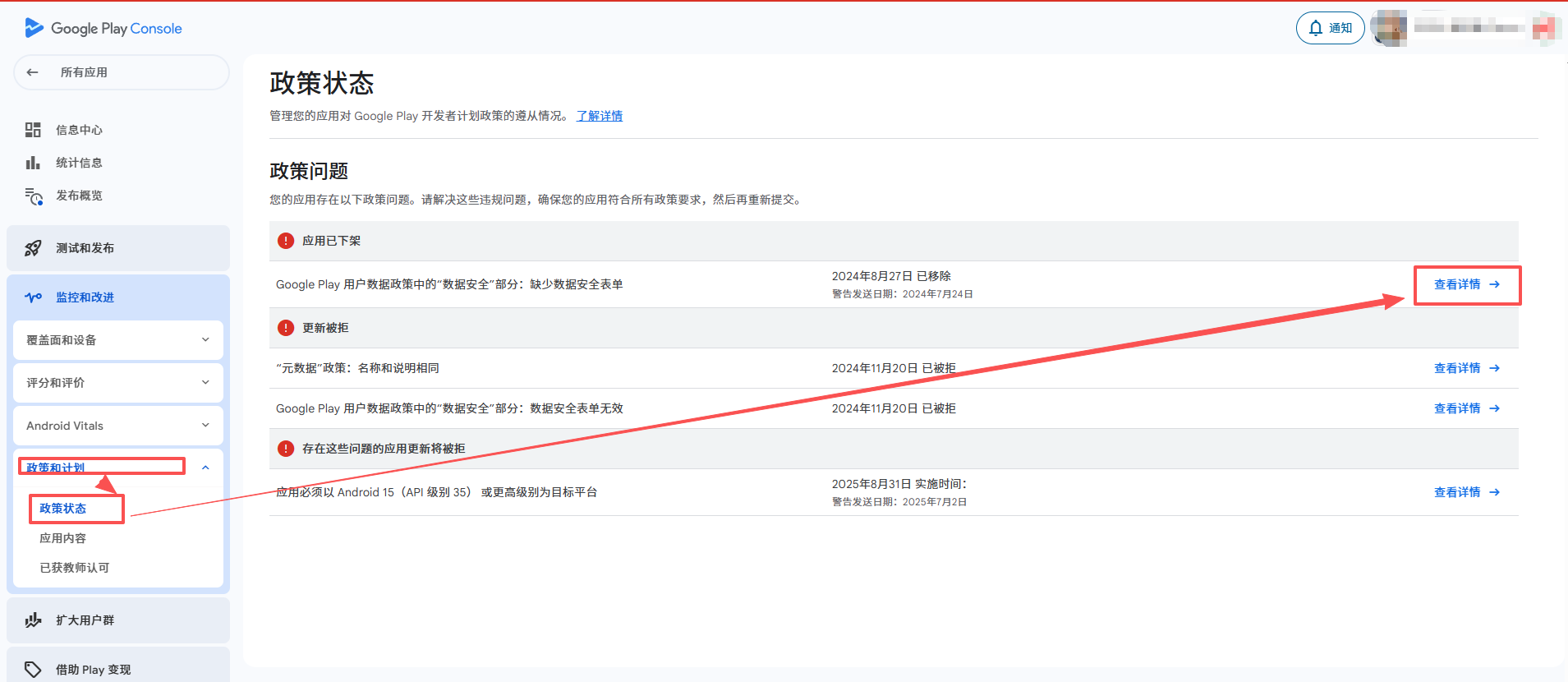Click the text 警告发送日期：2024年7月24日

point(903,294)
